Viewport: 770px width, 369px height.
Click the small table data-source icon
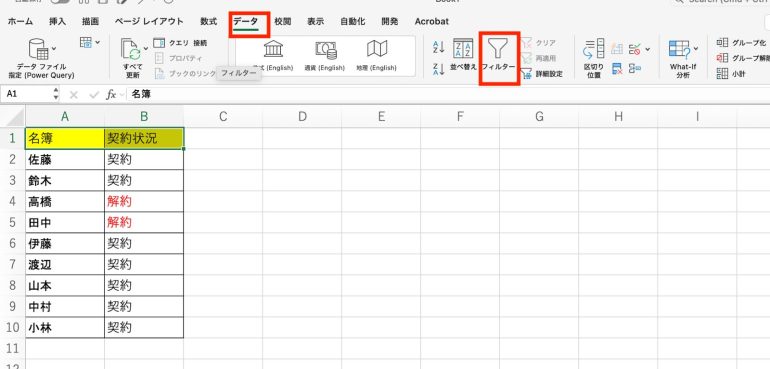click(85, 42)
